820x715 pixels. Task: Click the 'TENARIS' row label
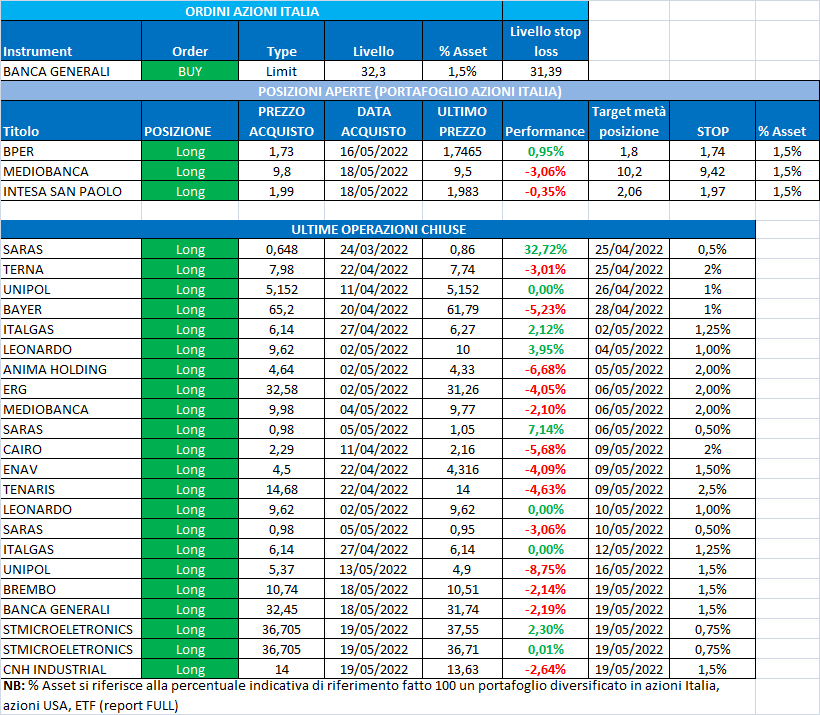(71, 489)
